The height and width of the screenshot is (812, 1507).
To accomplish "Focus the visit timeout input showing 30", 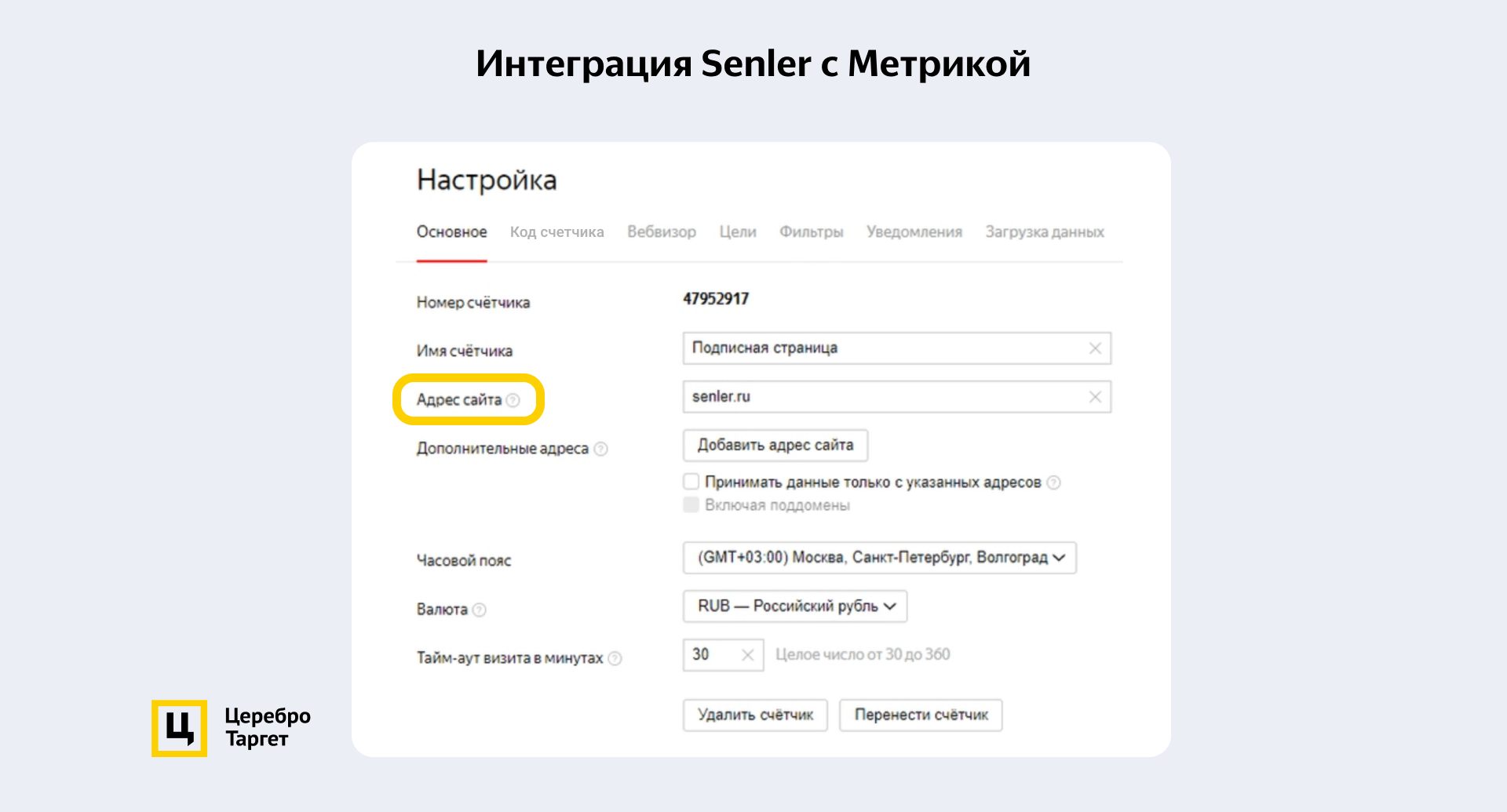I will 723,655.
